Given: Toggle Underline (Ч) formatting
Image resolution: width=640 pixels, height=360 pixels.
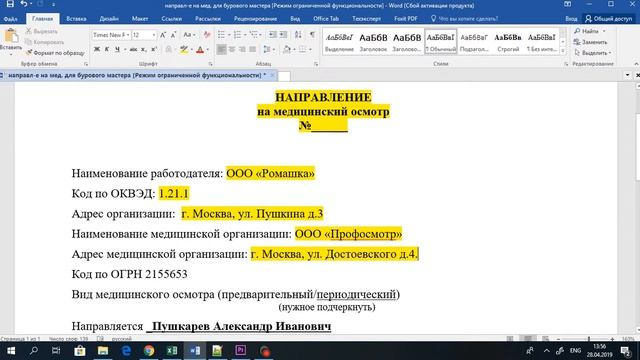Looking at the screenshot, I should click(x=117, y=49).
